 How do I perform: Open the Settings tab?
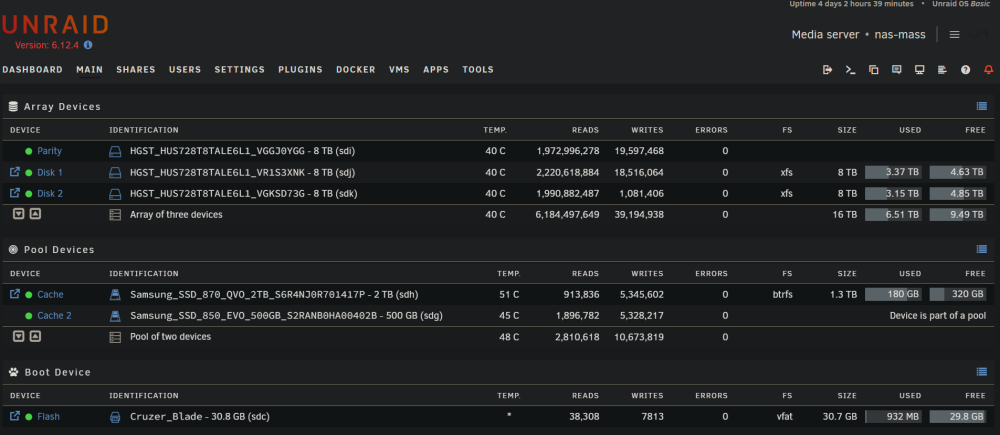(x=240, y=70)
